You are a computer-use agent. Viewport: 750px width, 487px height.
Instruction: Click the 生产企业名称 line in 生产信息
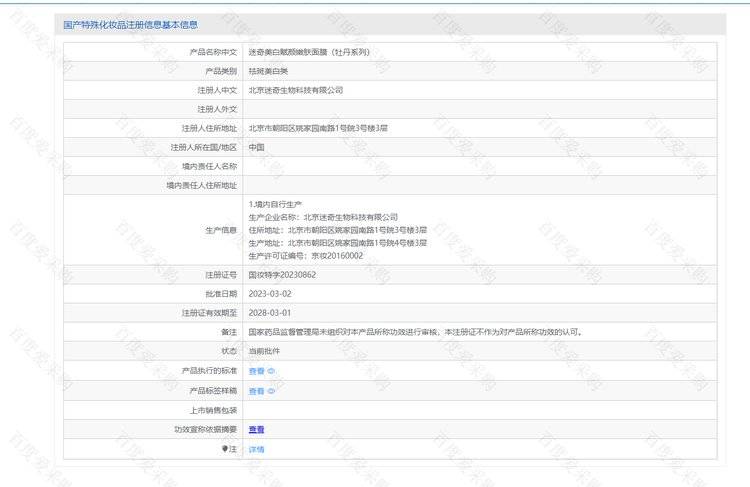(323, 217)
